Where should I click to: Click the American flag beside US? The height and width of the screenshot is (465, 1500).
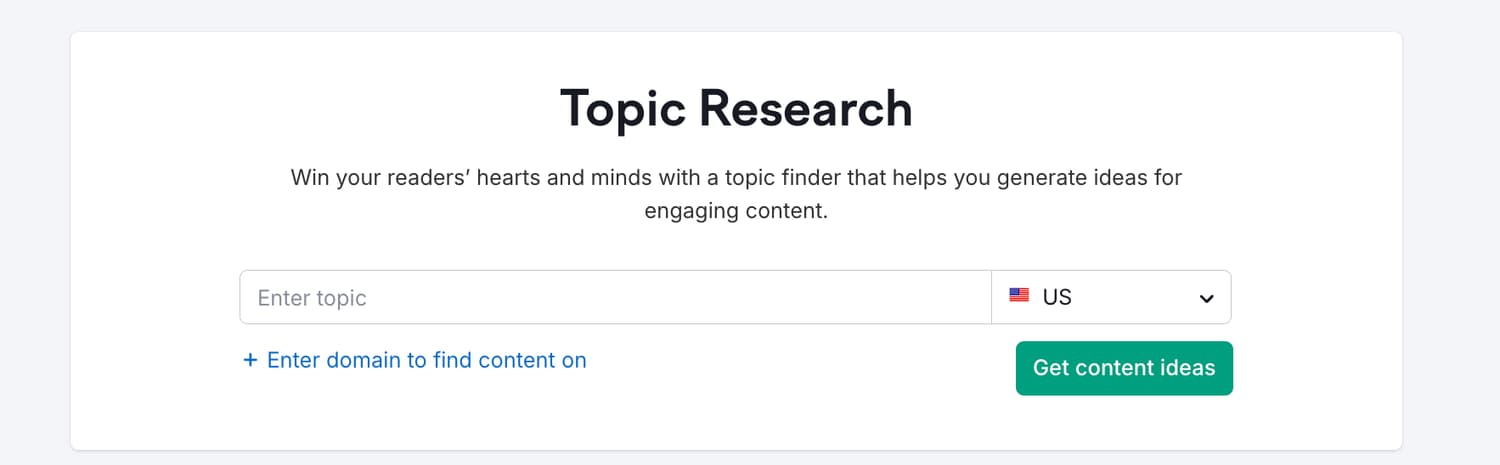point(1019,296)
